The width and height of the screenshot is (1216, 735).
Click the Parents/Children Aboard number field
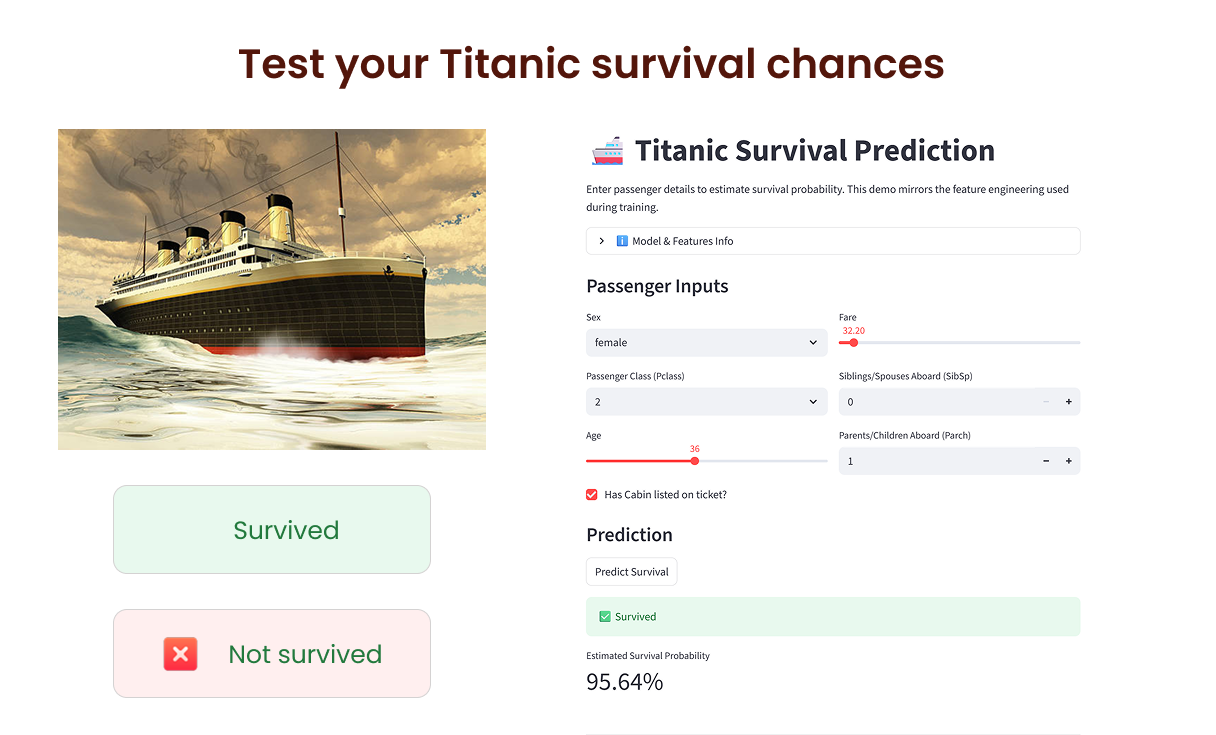tap(937, 461)
